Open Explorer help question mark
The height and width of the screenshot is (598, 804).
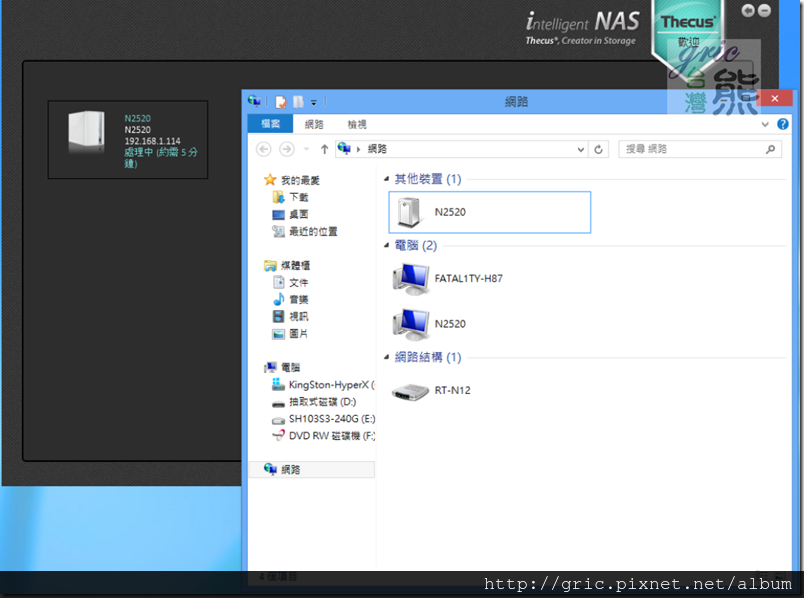tap(782, 124)
